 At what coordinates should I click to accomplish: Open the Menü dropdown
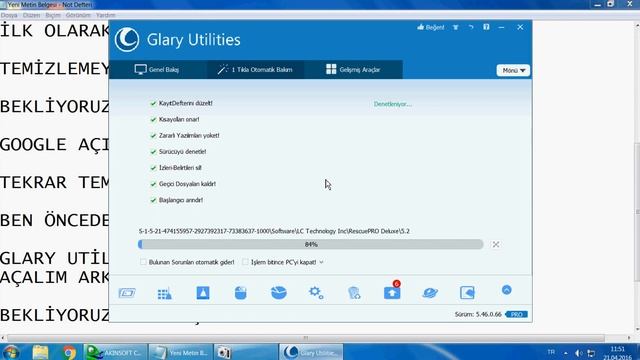point(513,70)
